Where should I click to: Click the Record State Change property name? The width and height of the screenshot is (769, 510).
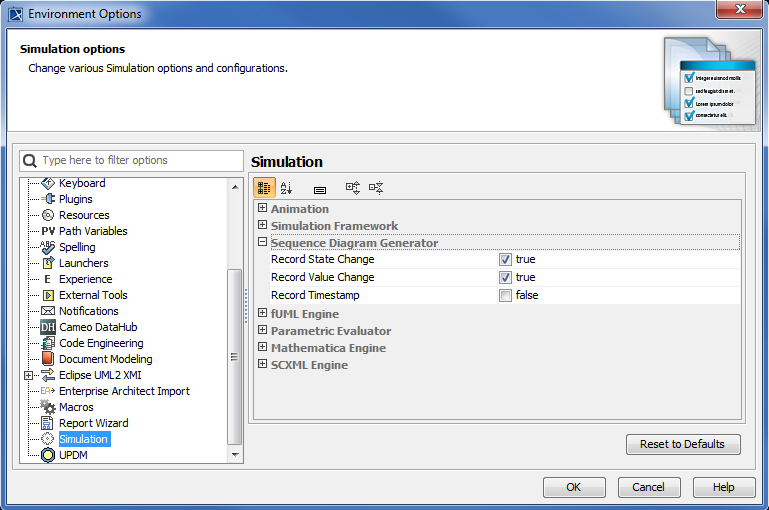[323, 259]
